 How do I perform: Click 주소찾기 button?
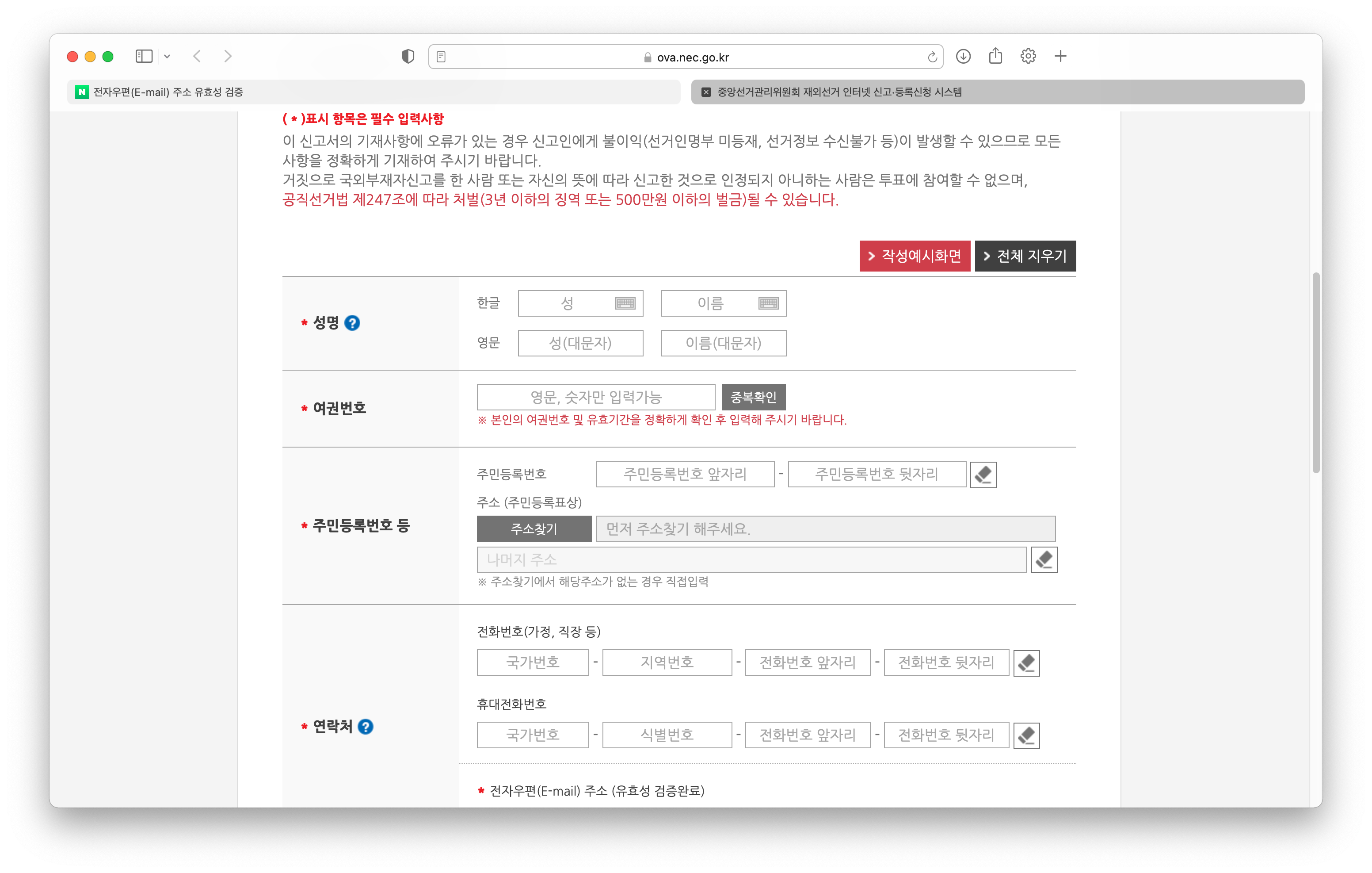pyautogui.click(x=534, y=528)
